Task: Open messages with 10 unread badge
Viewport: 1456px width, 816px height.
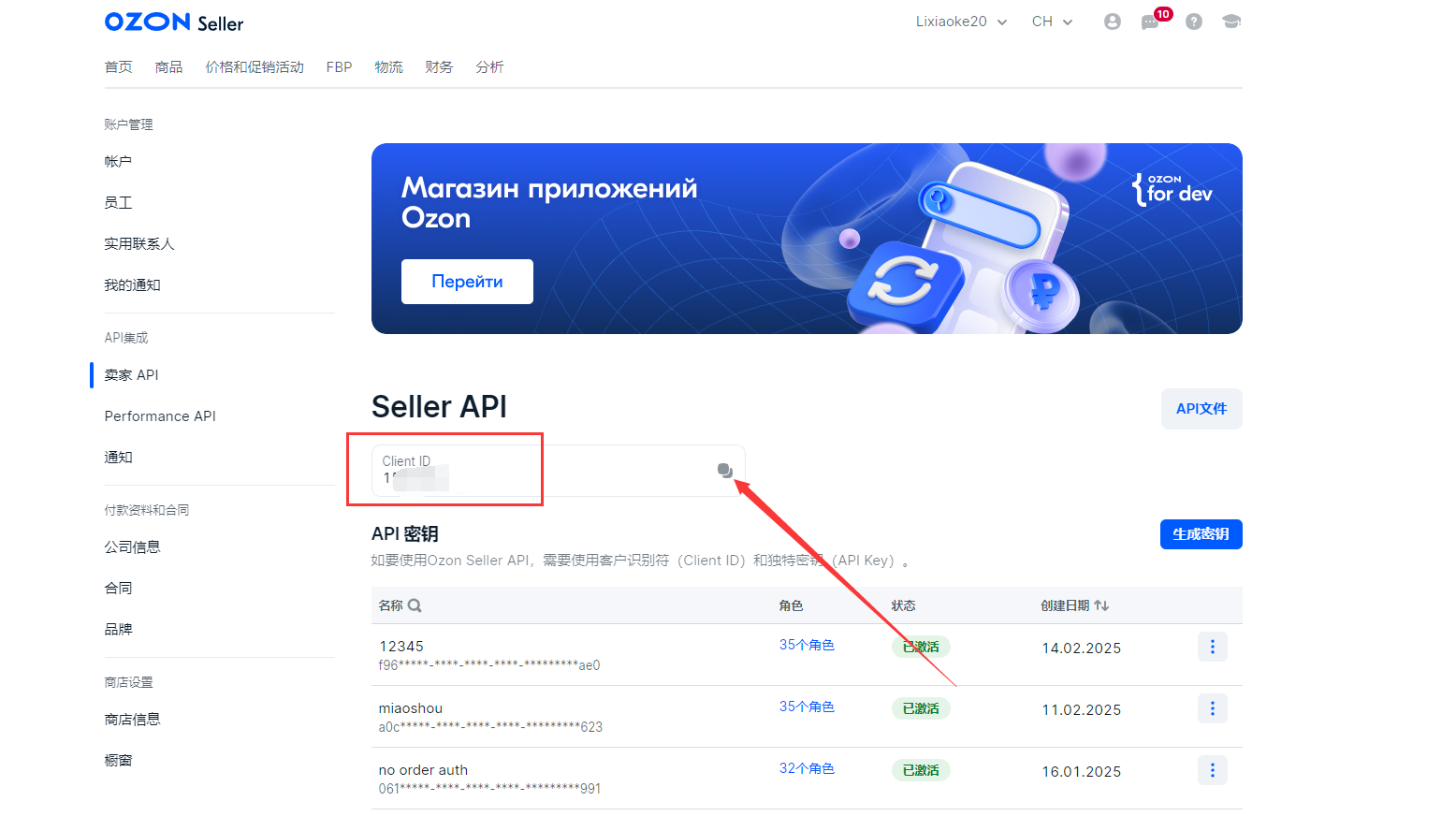Action: [1150, 22]
